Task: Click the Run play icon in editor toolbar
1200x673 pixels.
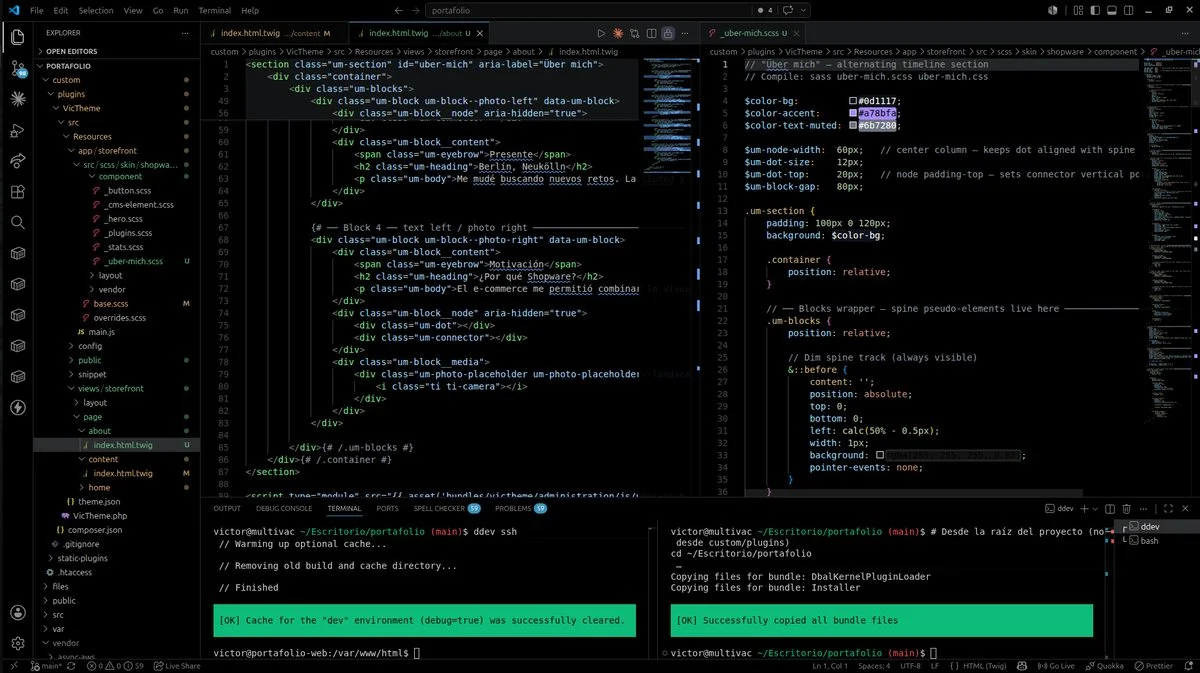Action: point(601,33)
